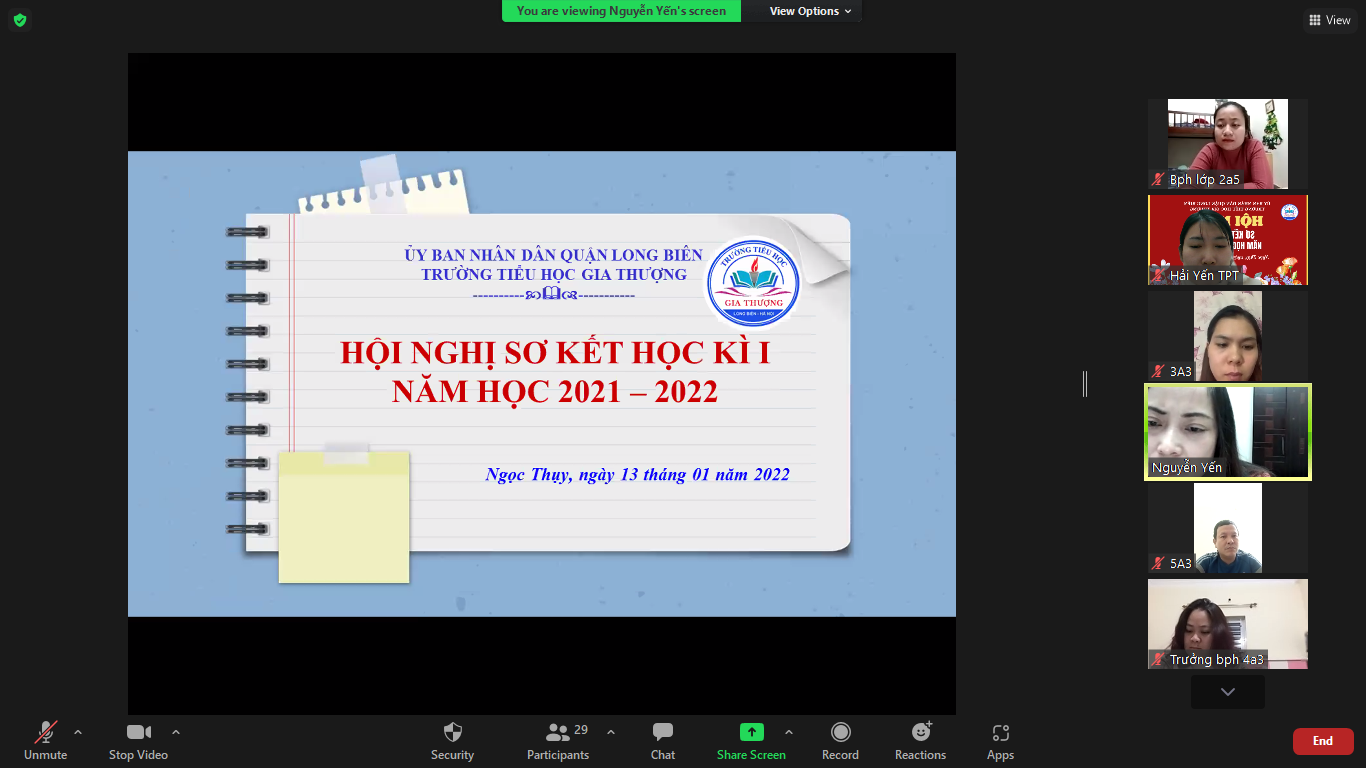
Task: Expand the arrow next to Participants
Action: click(611, 732)
